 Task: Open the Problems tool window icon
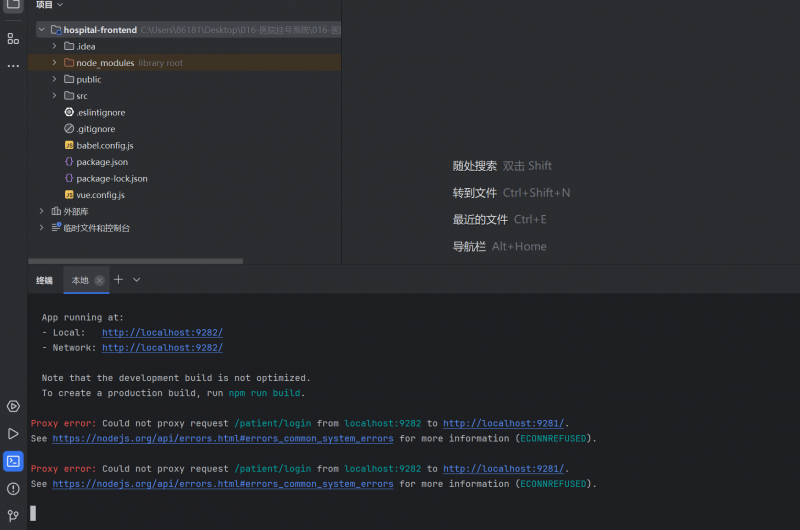pyautogui.click(x=13, y=489)
